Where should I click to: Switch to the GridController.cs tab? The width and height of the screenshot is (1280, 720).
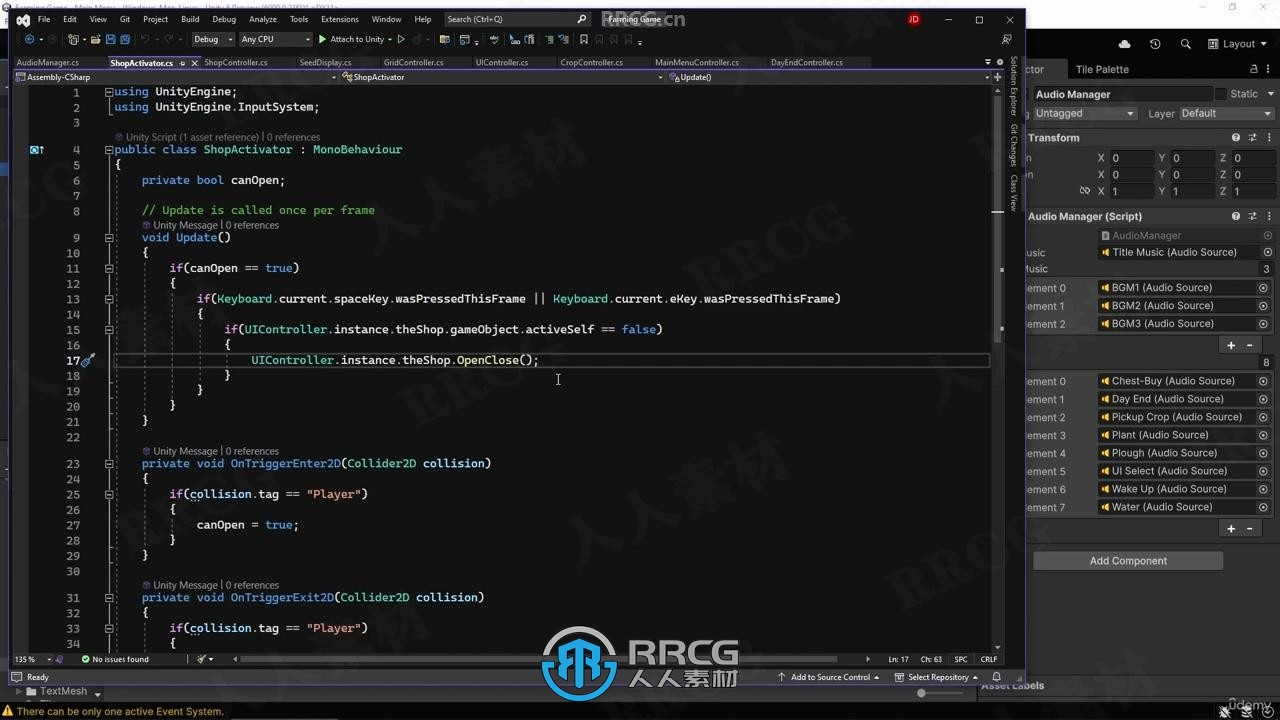click(413, 63)
